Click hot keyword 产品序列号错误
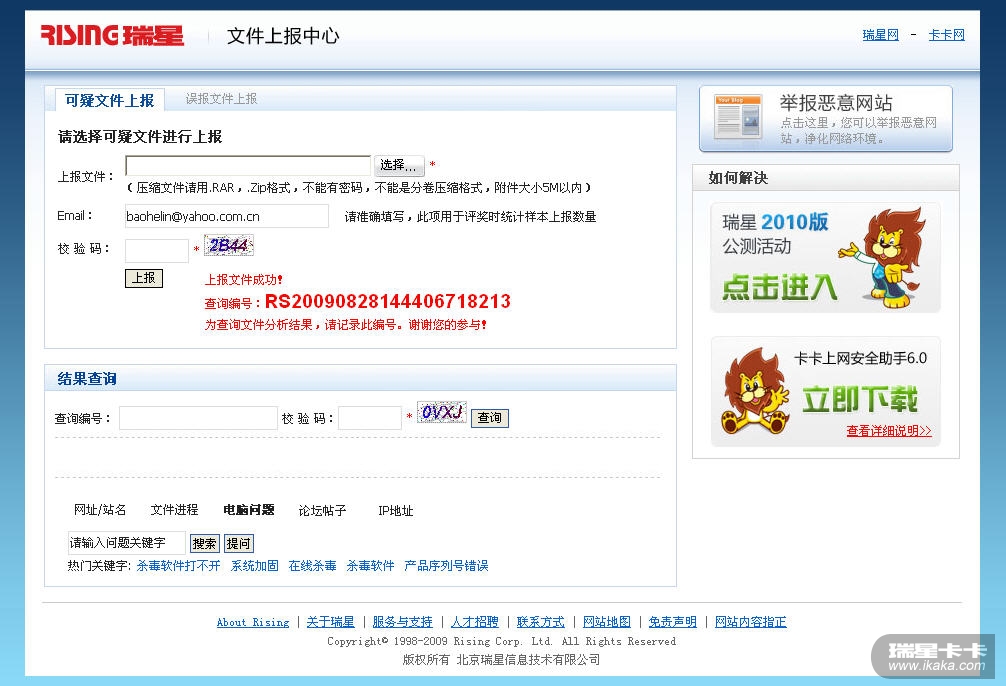This screenshot has width=1006, height=686. tap(447, 565)
